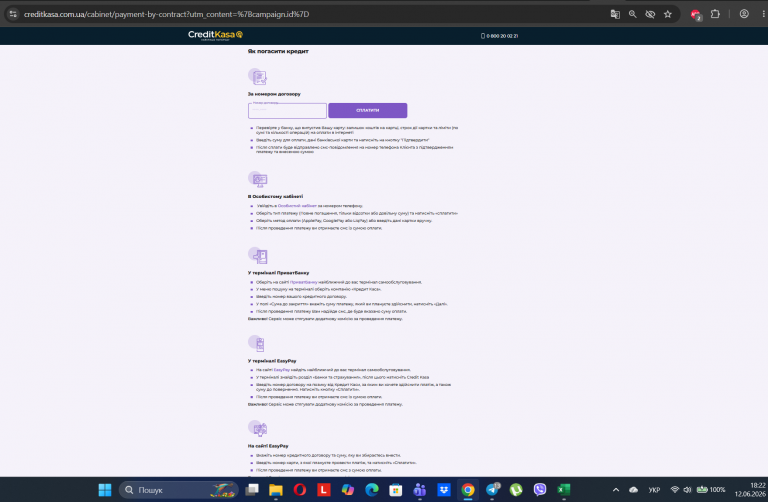
Task: Open Task View on the taskbar
Action: (252, 490)
